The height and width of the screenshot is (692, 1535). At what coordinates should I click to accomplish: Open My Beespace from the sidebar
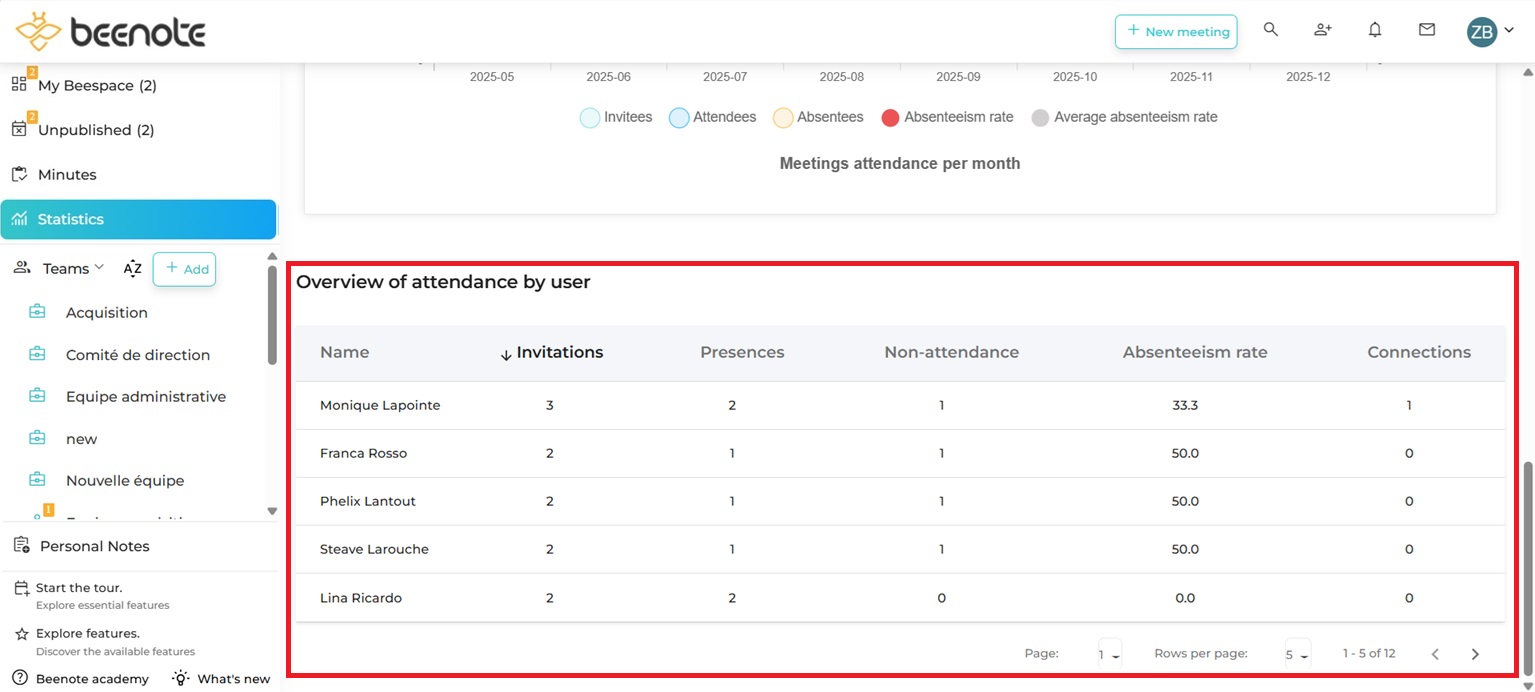[96, 85]
